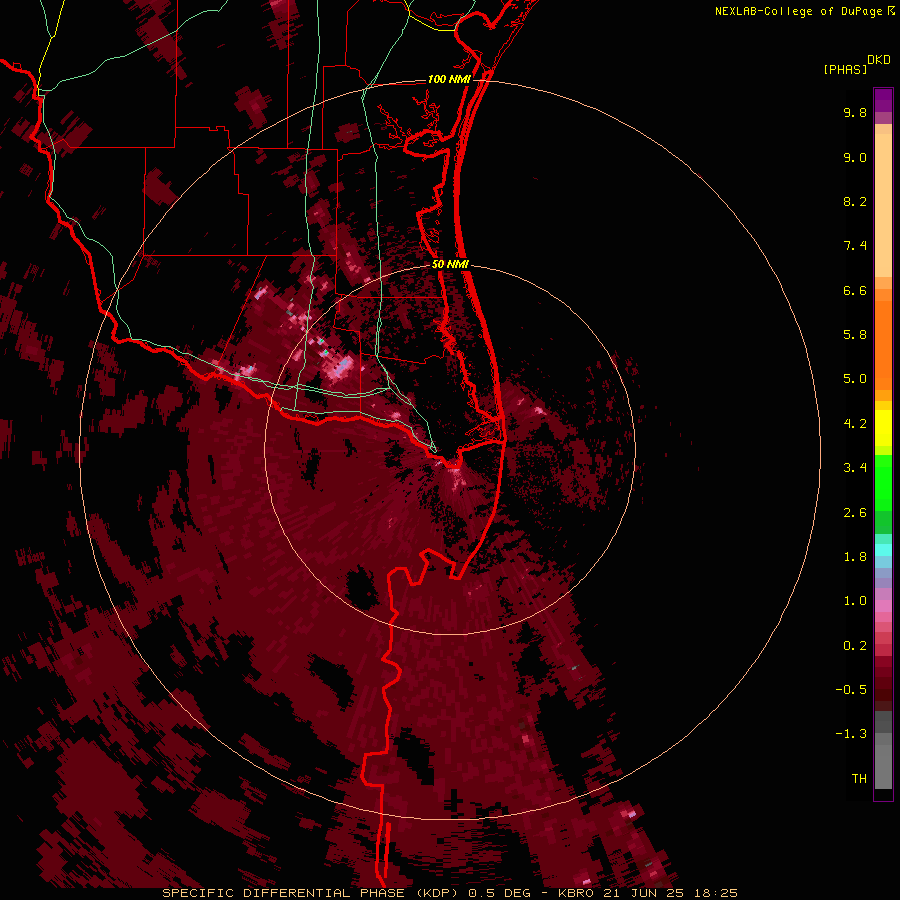Click the DKD units label above colorbar
Screen dimensions: 900x900
[x=878, y=60]
